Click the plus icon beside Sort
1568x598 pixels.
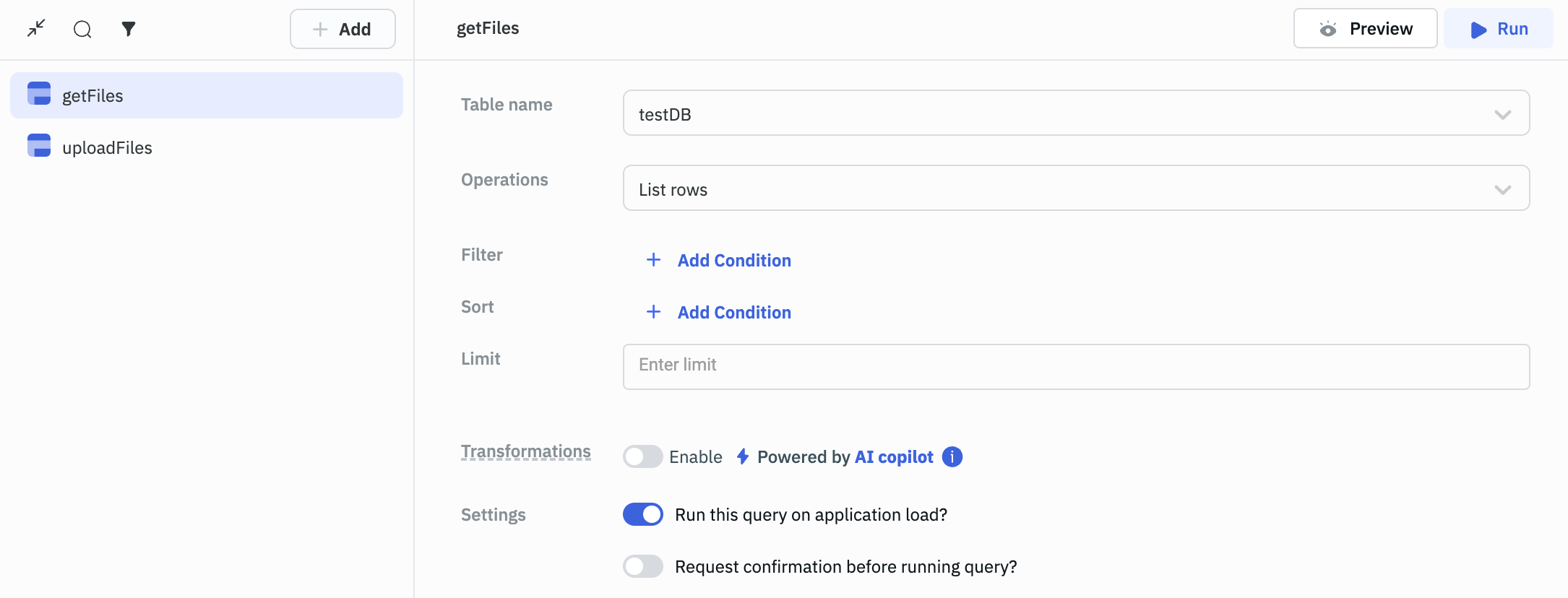[x=653, y=312]
